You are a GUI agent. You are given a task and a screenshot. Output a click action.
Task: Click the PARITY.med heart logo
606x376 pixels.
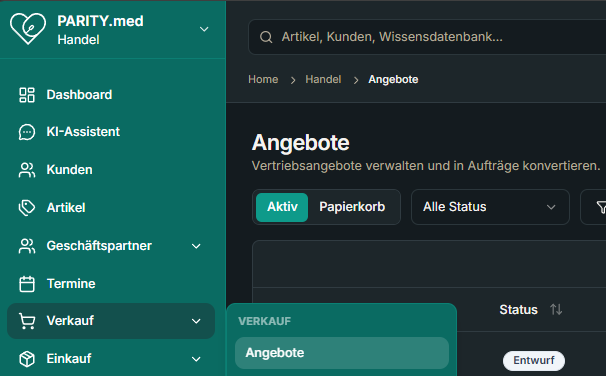(28, 29)
